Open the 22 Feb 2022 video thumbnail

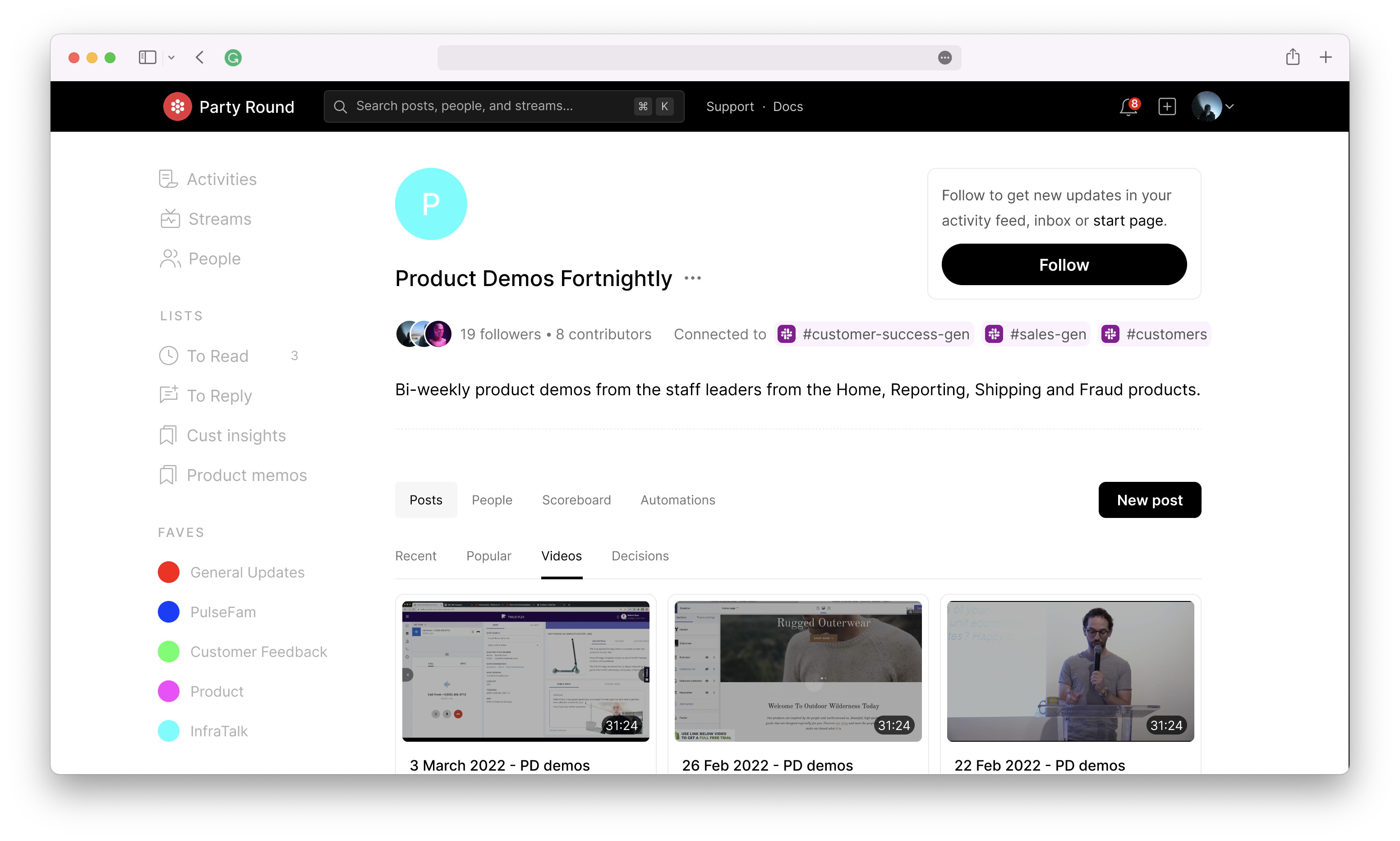click(1070, 671)
